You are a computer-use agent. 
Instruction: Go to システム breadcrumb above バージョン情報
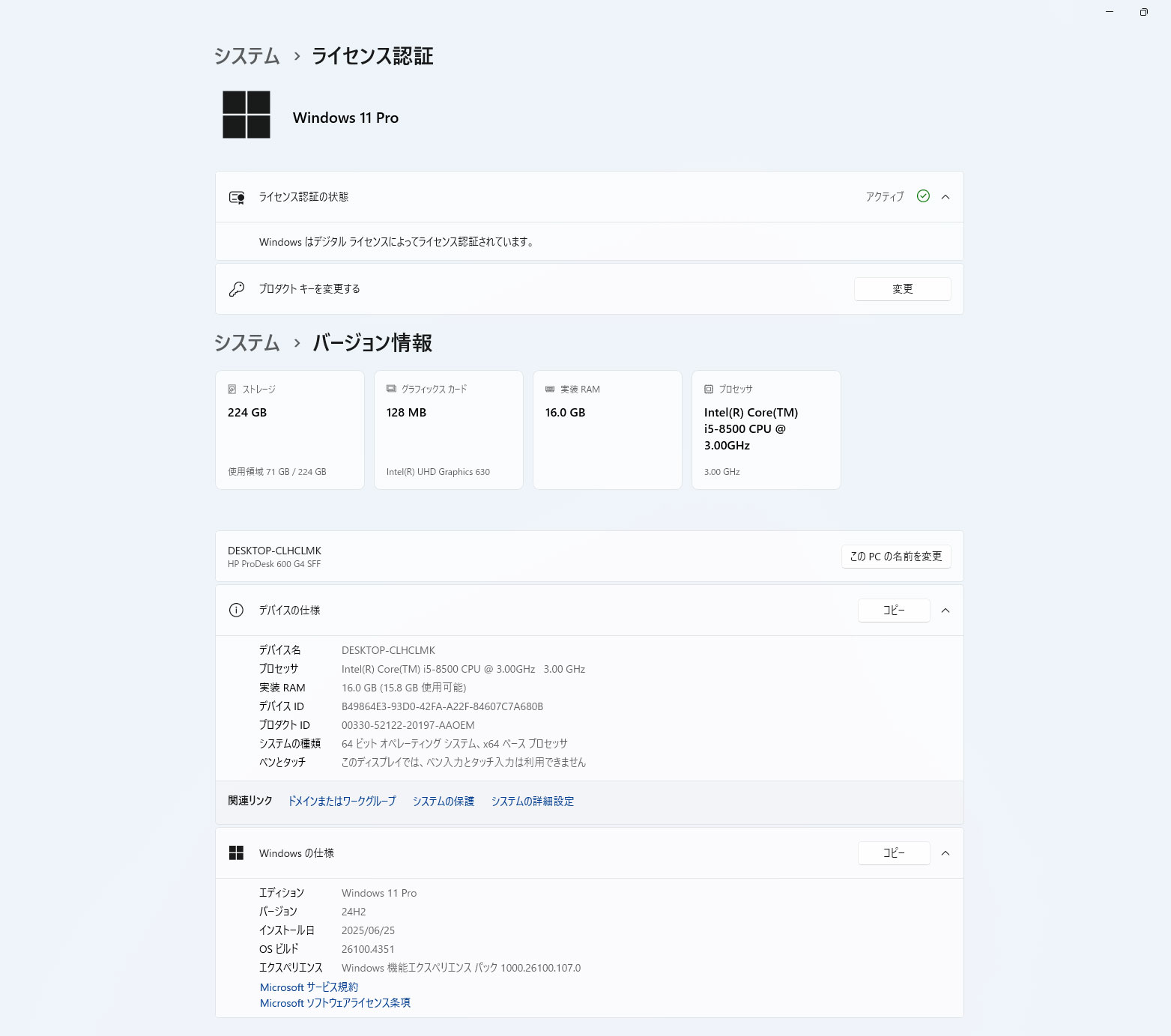[246, 343]
